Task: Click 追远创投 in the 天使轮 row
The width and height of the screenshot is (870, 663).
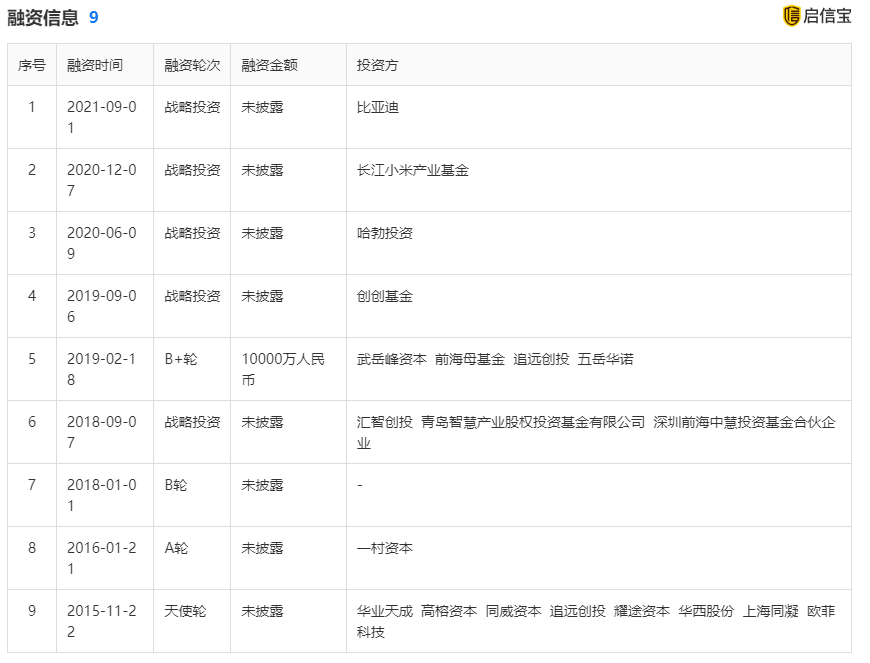Action: tap(578, 611)
